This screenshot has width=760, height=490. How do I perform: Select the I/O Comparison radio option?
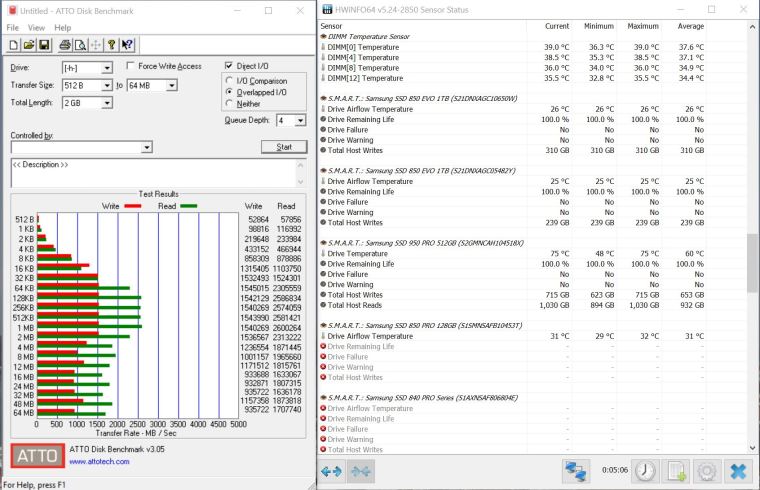click(229, 80)
